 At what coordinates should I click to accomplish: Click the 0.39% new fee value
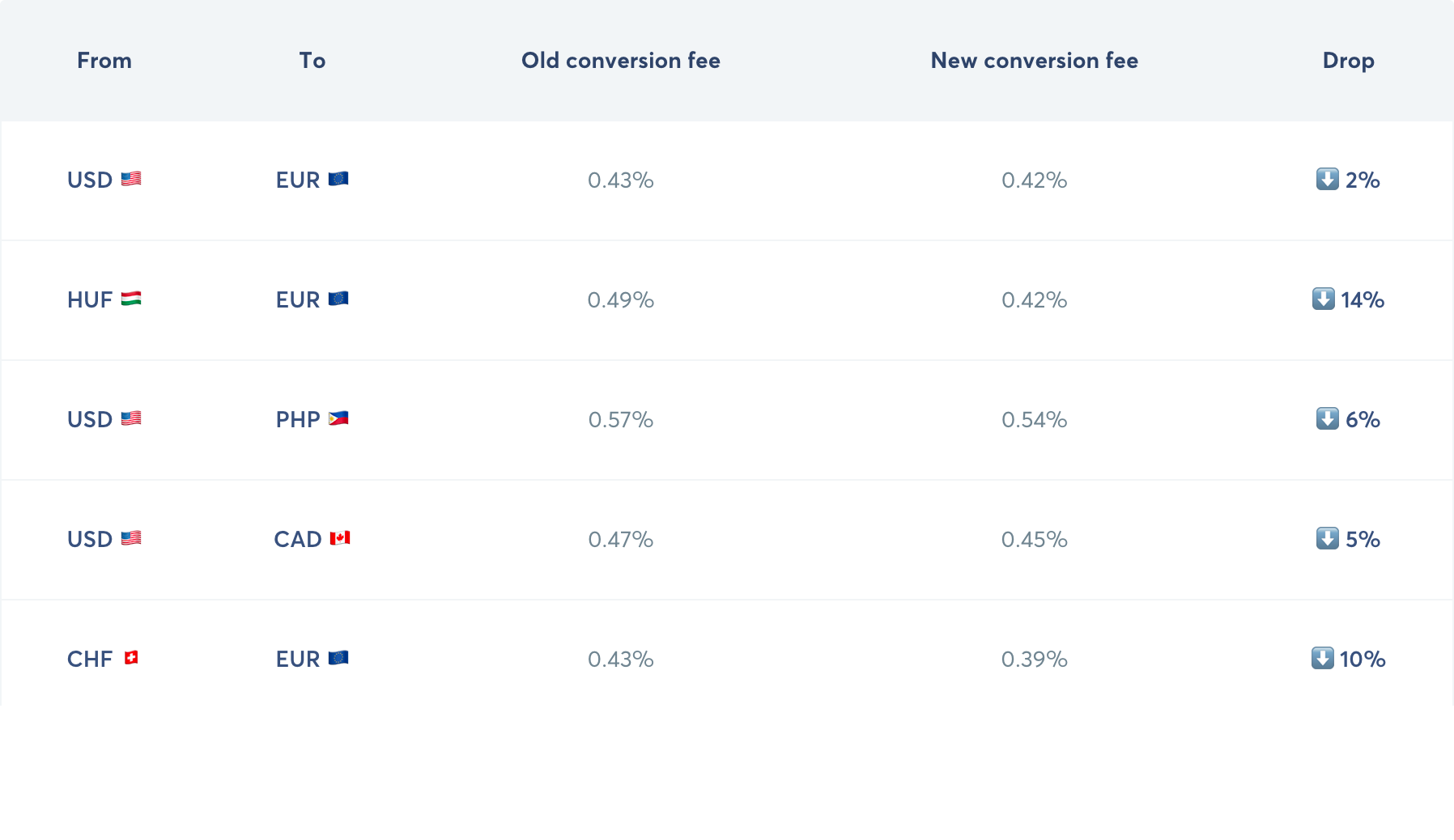1035,660
